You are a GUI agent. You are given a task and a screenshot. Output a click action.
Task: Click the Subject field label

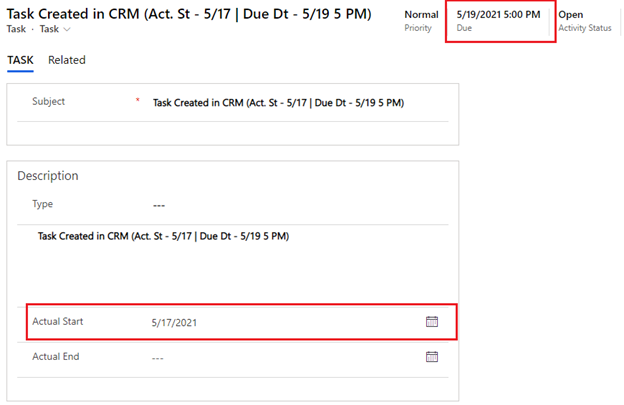click(x=48, y=101)
